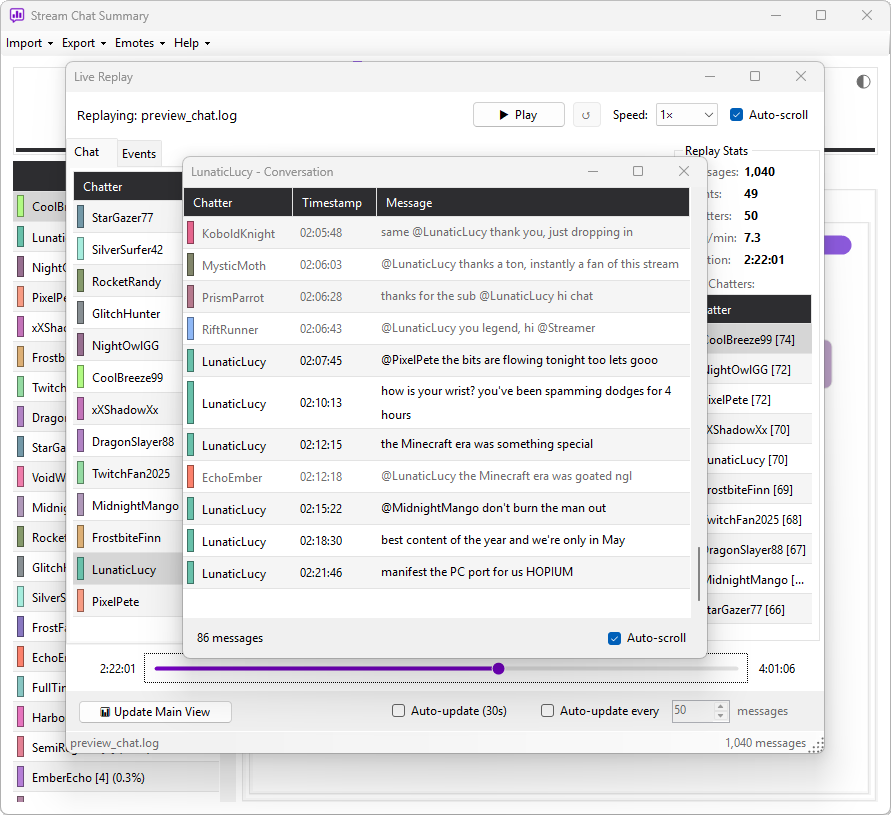The width and height of the screenshot is (891, 815).
Task: Toggle the dark/light theme icon
Action: [x=863, y=82]
